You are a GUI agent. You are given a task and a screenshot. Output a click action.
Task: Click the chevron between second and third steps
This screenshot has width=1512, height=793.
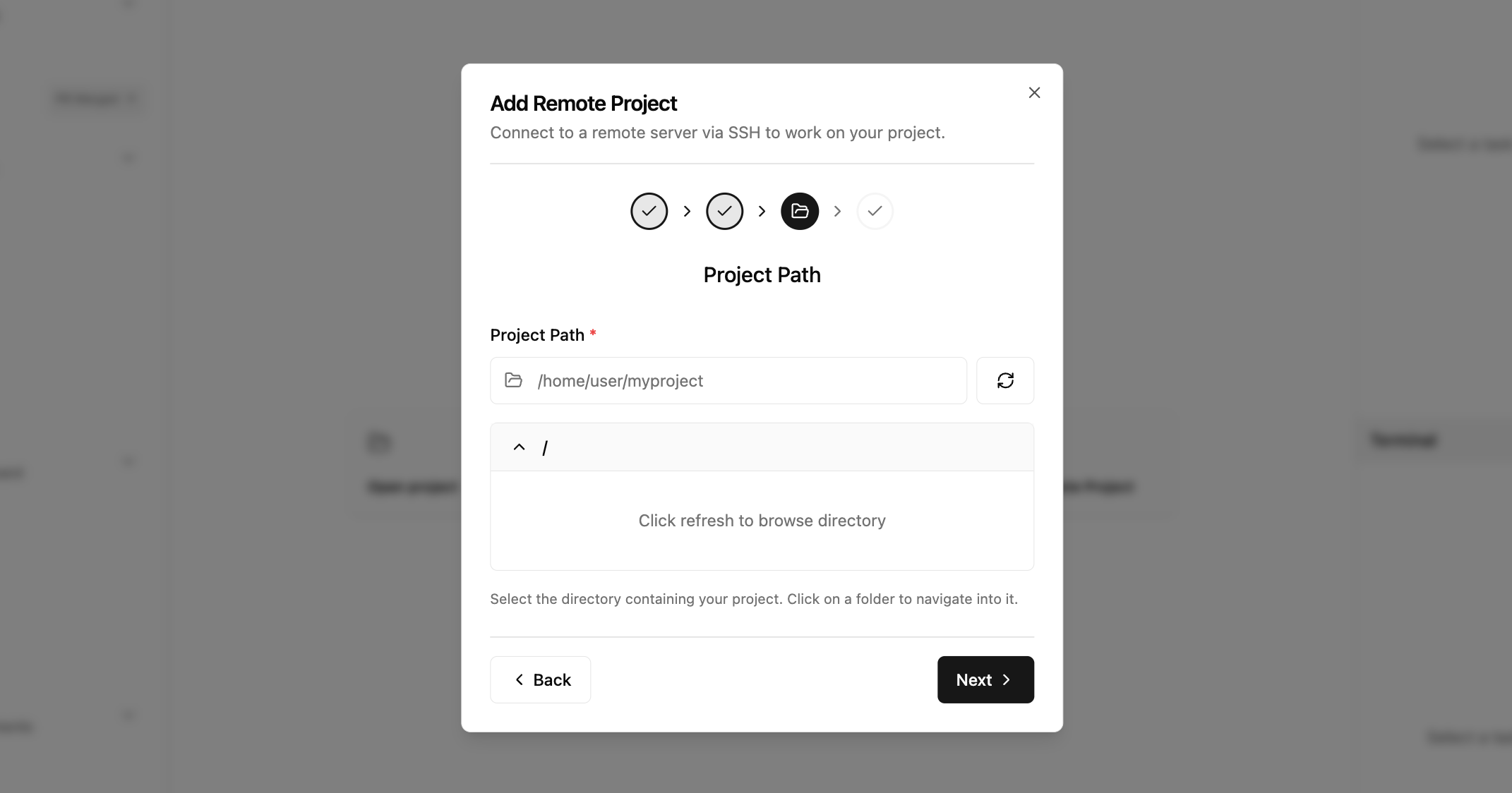[x=762, y=211]
